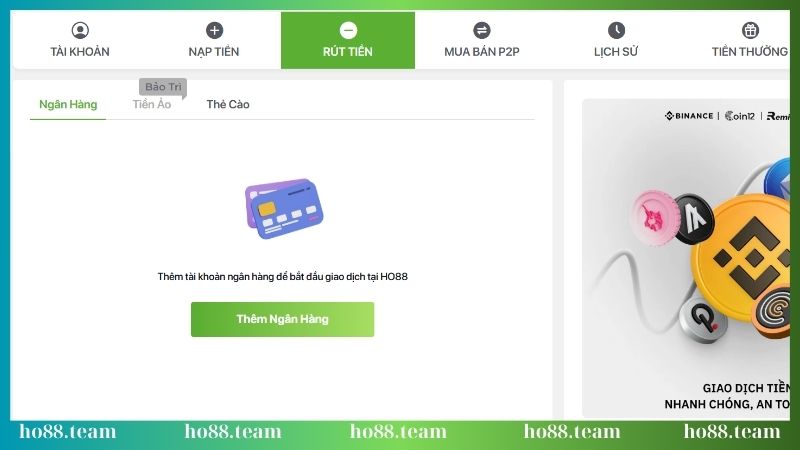800x450 pixels.
Task: Switch to the Ngân Hàng tab
Action: pos(68,104)
